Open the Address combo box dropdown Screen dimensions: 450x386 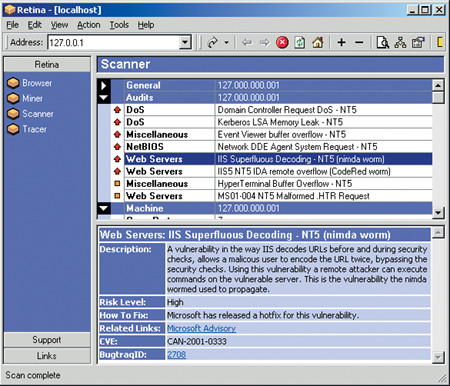click(185, 43)
